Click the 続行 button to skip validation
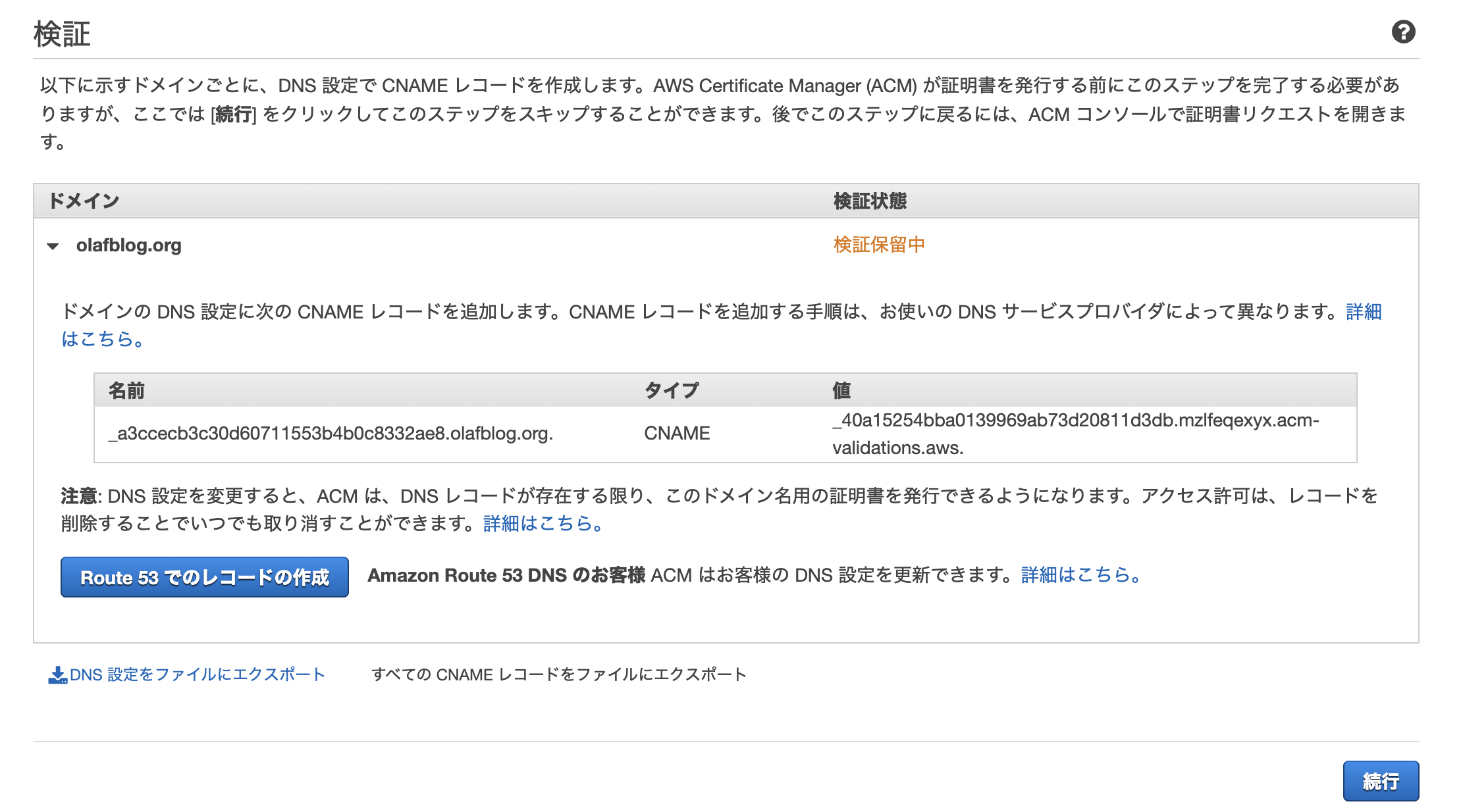This screenshot has width=1463, height=812. [1381, 780]
